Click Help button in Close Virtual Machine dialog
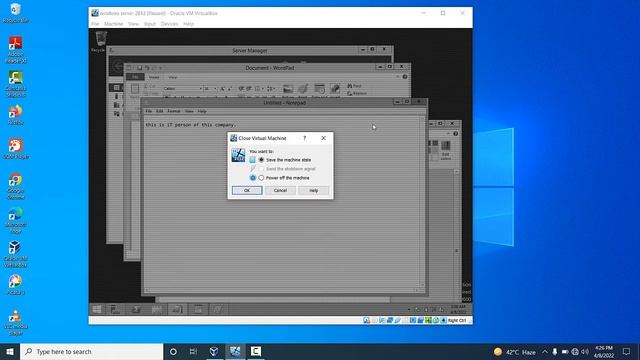 313,191
